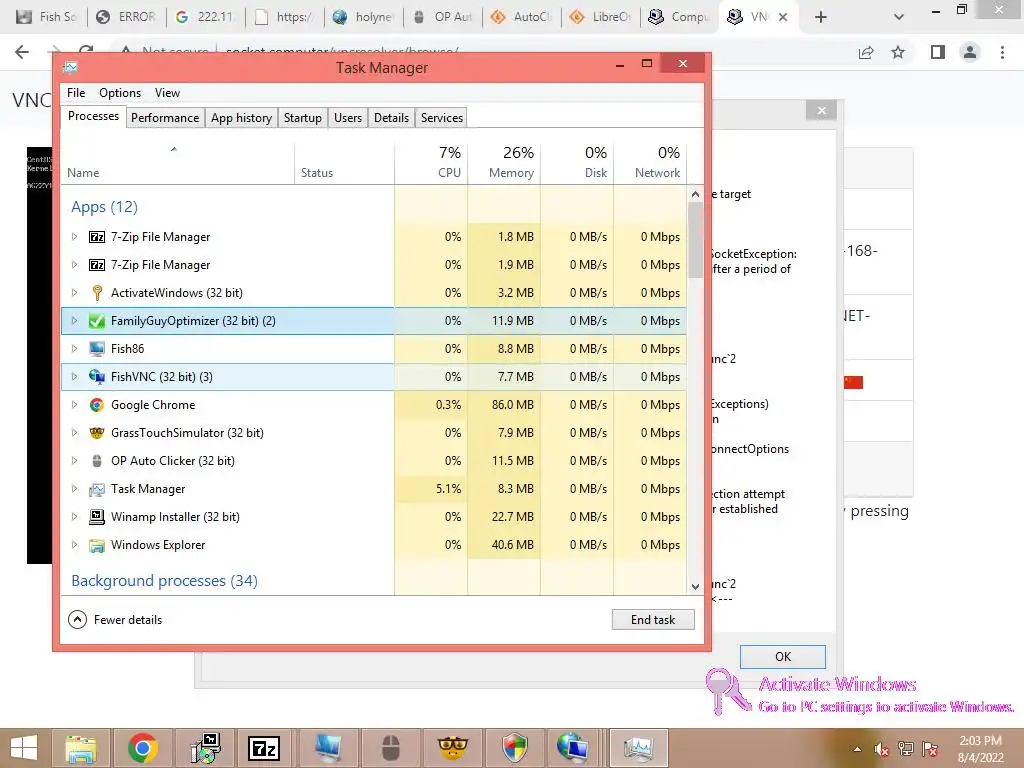Expand the Winamp Installer process group
1024x768 pixels.
click(x=74, y=517)
